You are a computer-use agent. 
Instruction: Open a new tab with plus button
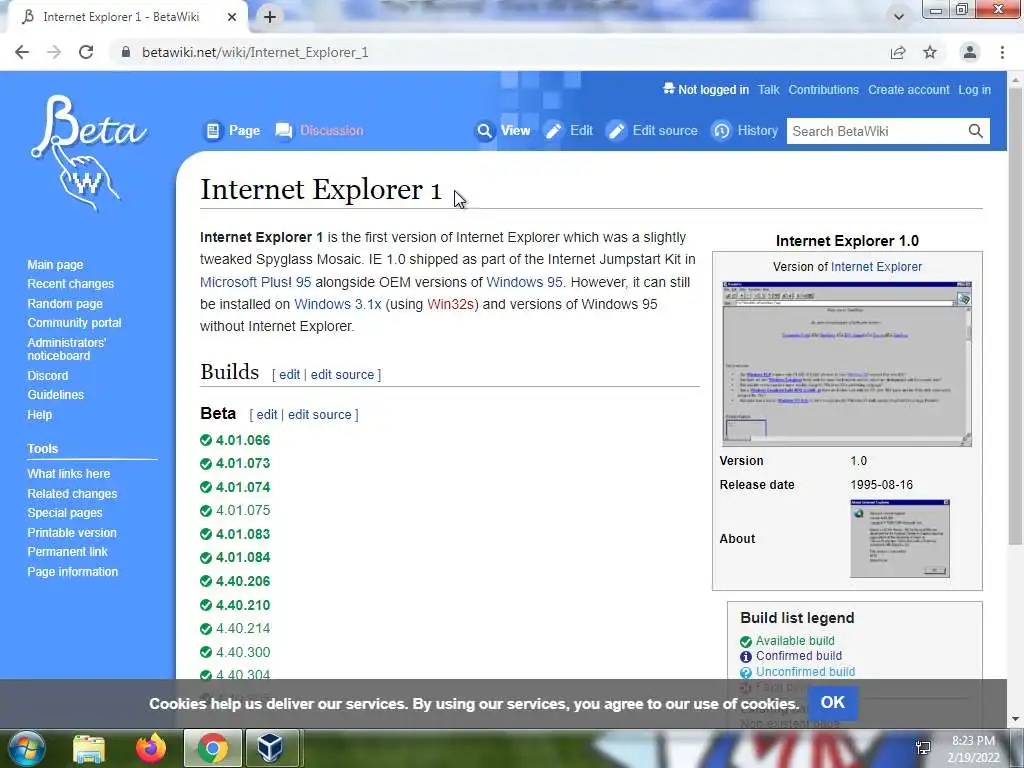tap(270, 17)
